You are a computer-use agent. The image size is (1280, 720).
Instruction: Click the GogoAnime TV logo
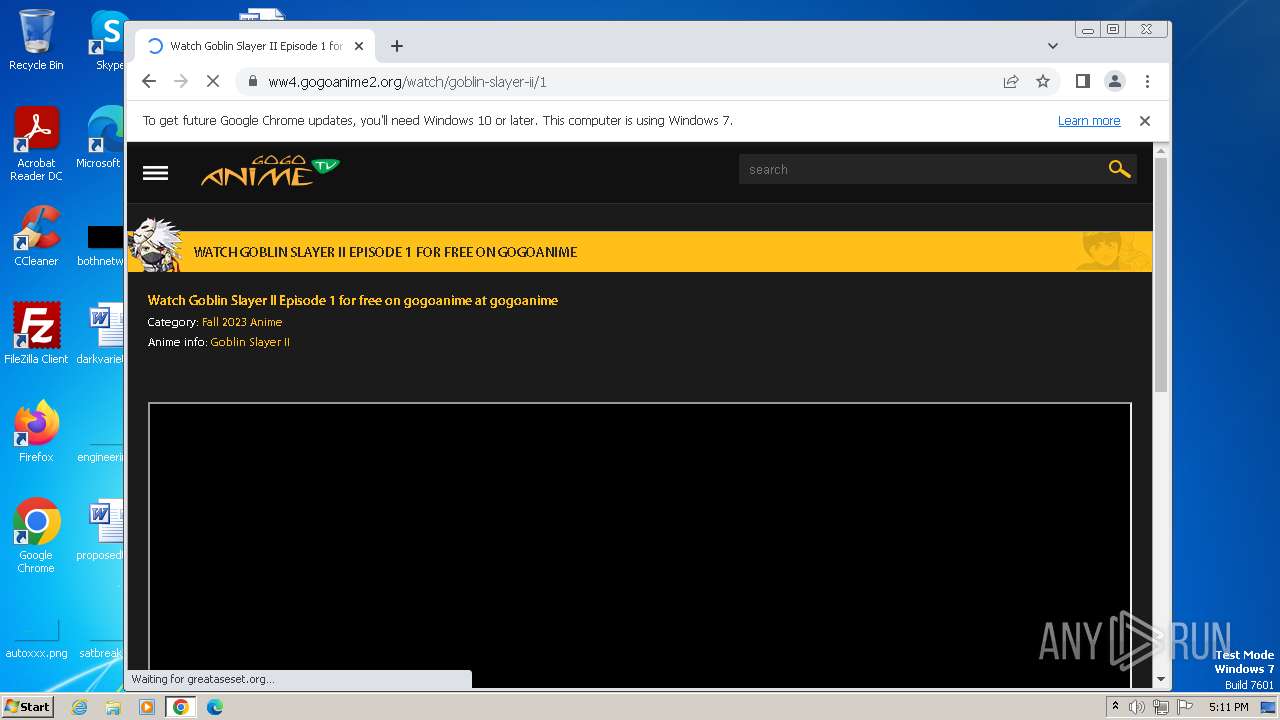tap(270, 171)
